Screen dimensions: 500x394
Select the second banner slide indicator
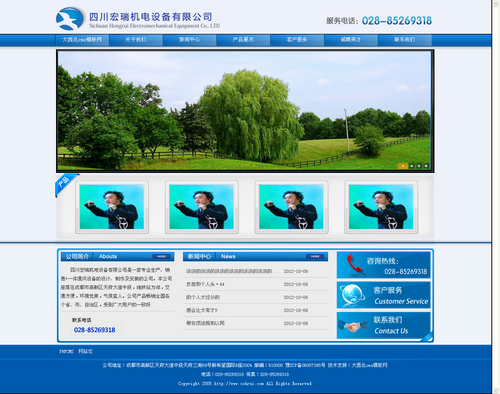[x=412, y=166]
